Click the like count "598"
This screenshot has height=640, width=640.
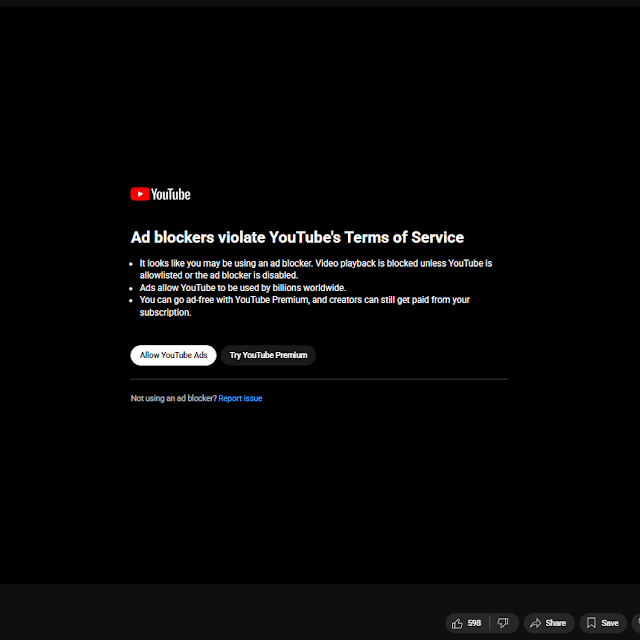[x=474, y=623]
